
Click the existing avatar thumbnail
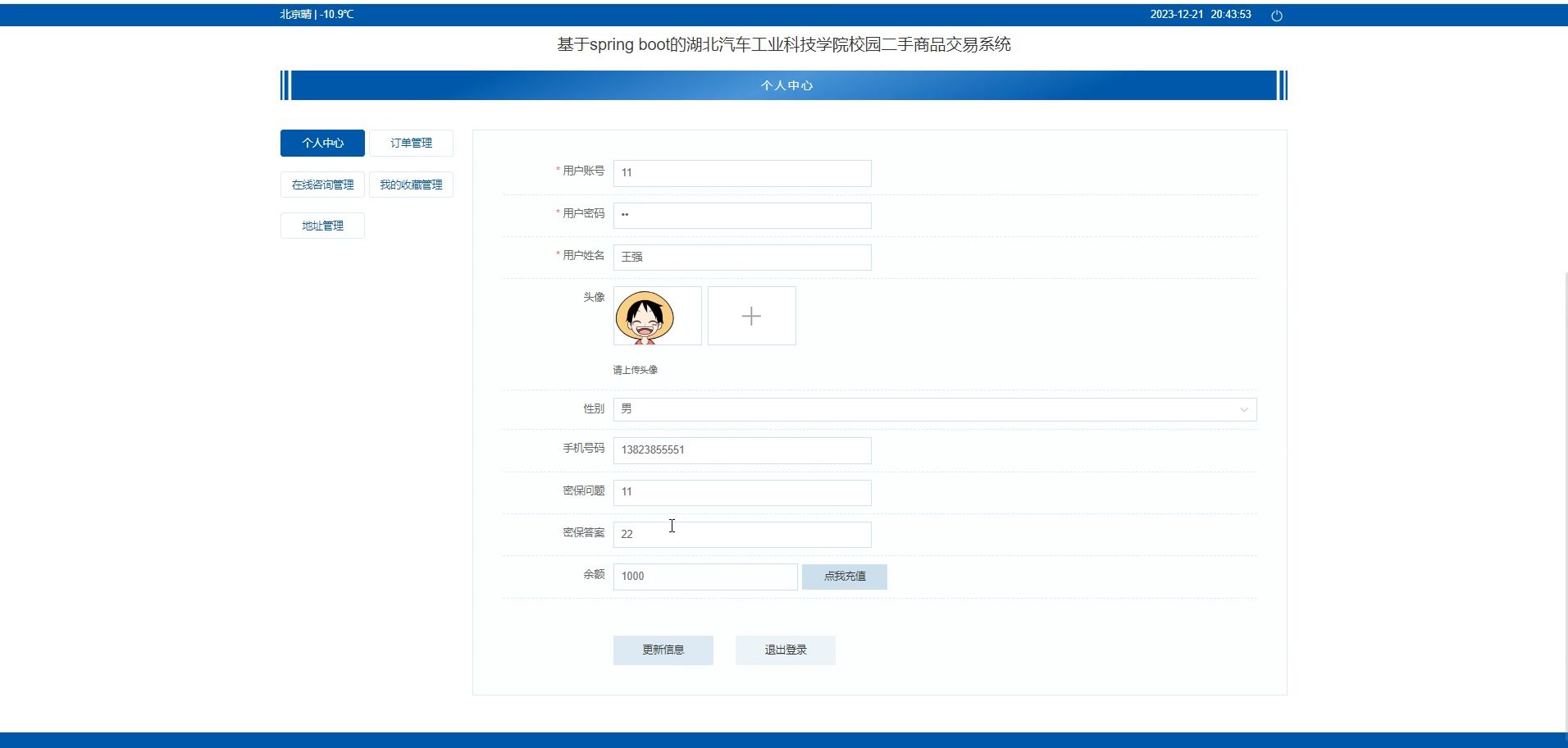click(x=658, y=316)
